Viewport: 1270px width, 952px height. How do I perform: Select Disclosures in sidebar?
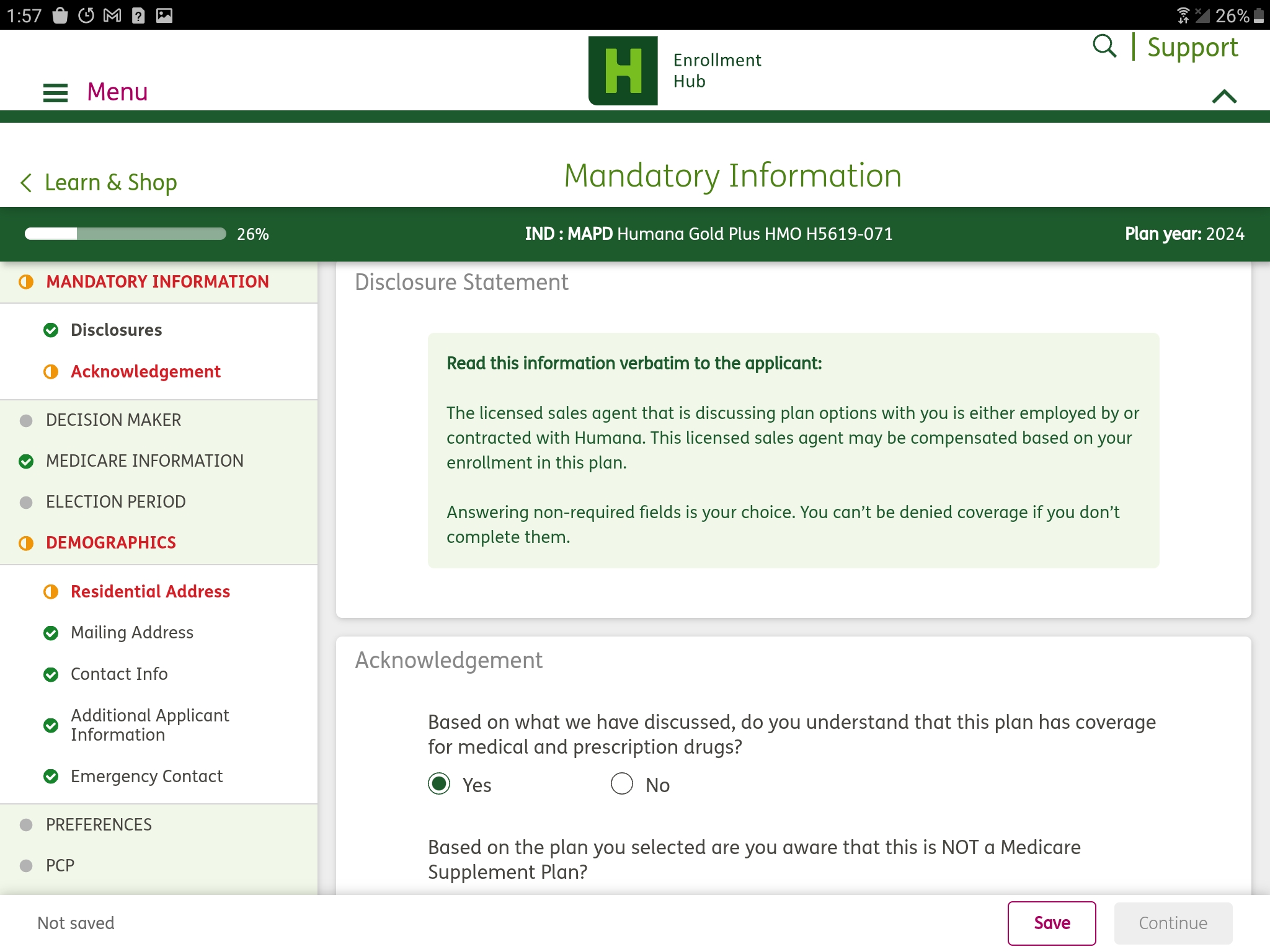click(116, 330)
